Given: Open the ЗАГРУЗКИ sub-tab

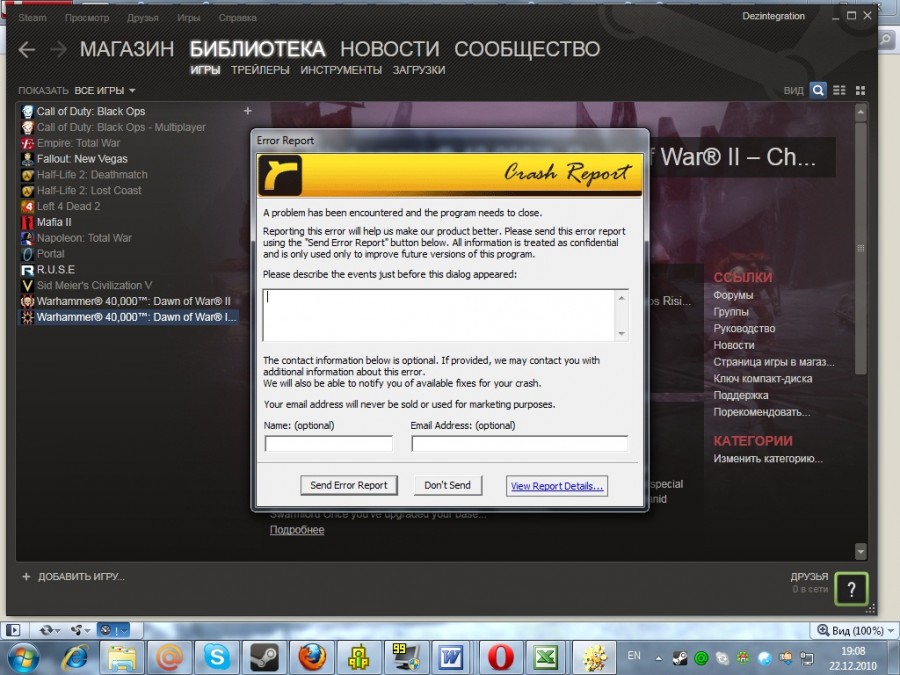Looking at the screenshot, I should (418, 70).
